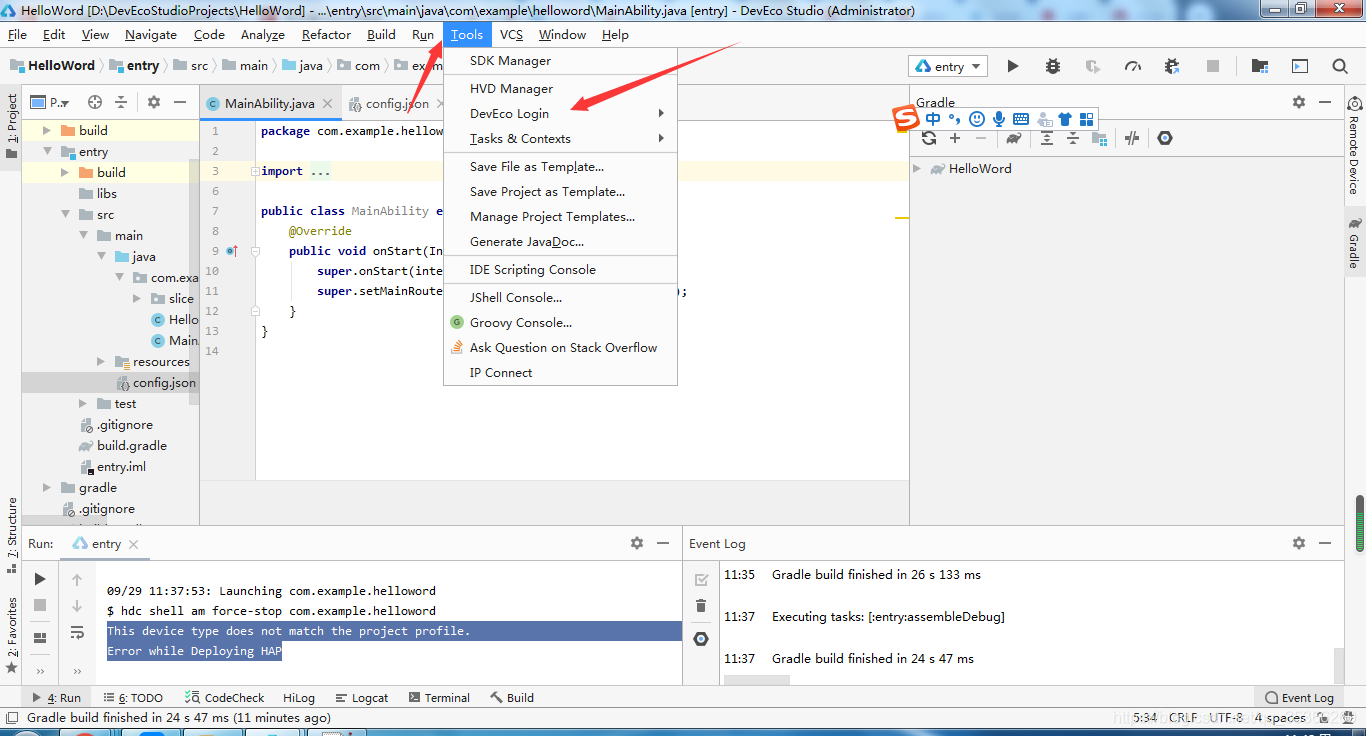Screen dimensions: 1366x736
Task: Open Project Structure folder icon in toolbar
Action: (1260, 66)
